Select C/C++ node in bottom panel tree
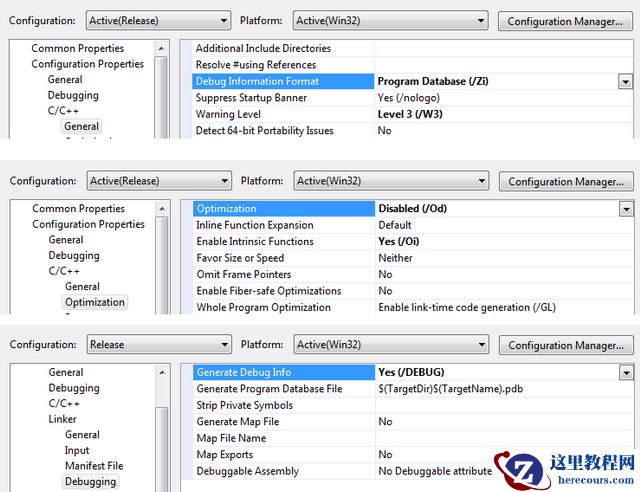 [x=64, y=403]
